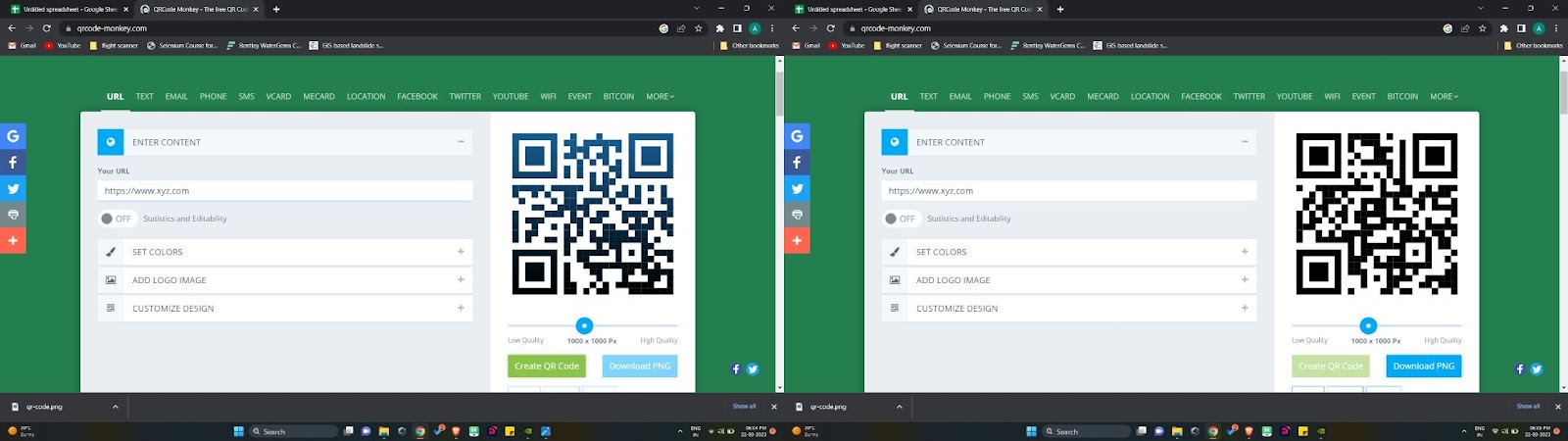Image resolution: width=1568 pixels, height=441 pixels.
Task: Open Sticky Notes from the right taskbar
Action: 1302,431
